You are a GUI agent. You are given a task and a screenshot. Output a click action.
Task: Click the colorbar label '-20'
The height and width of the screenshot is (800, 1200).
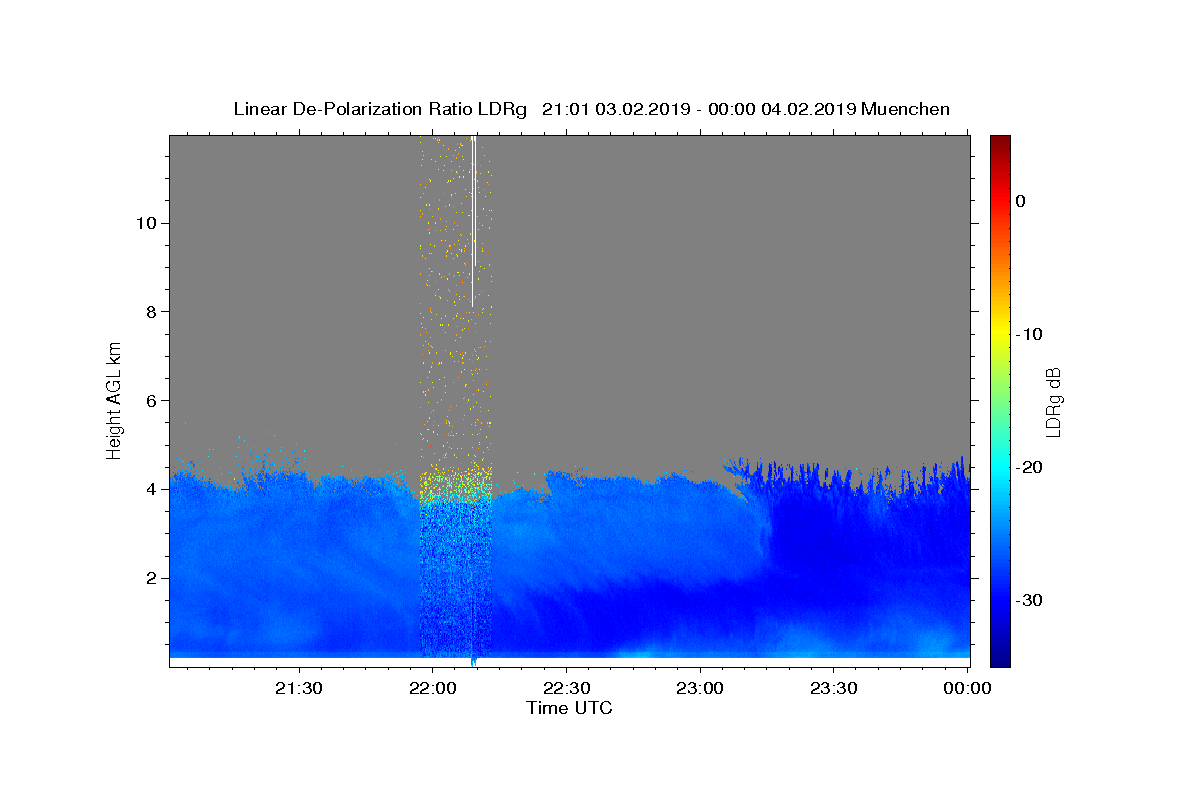1030,467
